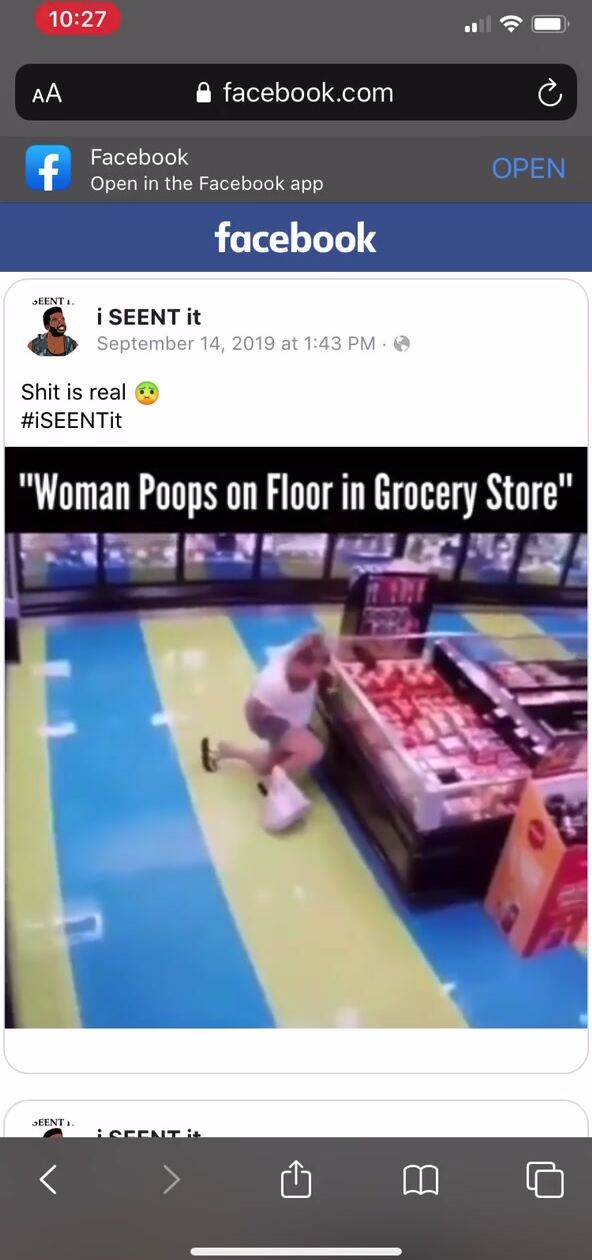The image size is (592, 1260).
Task: Open the i SEENT it page name
Action: pos(148,317)
